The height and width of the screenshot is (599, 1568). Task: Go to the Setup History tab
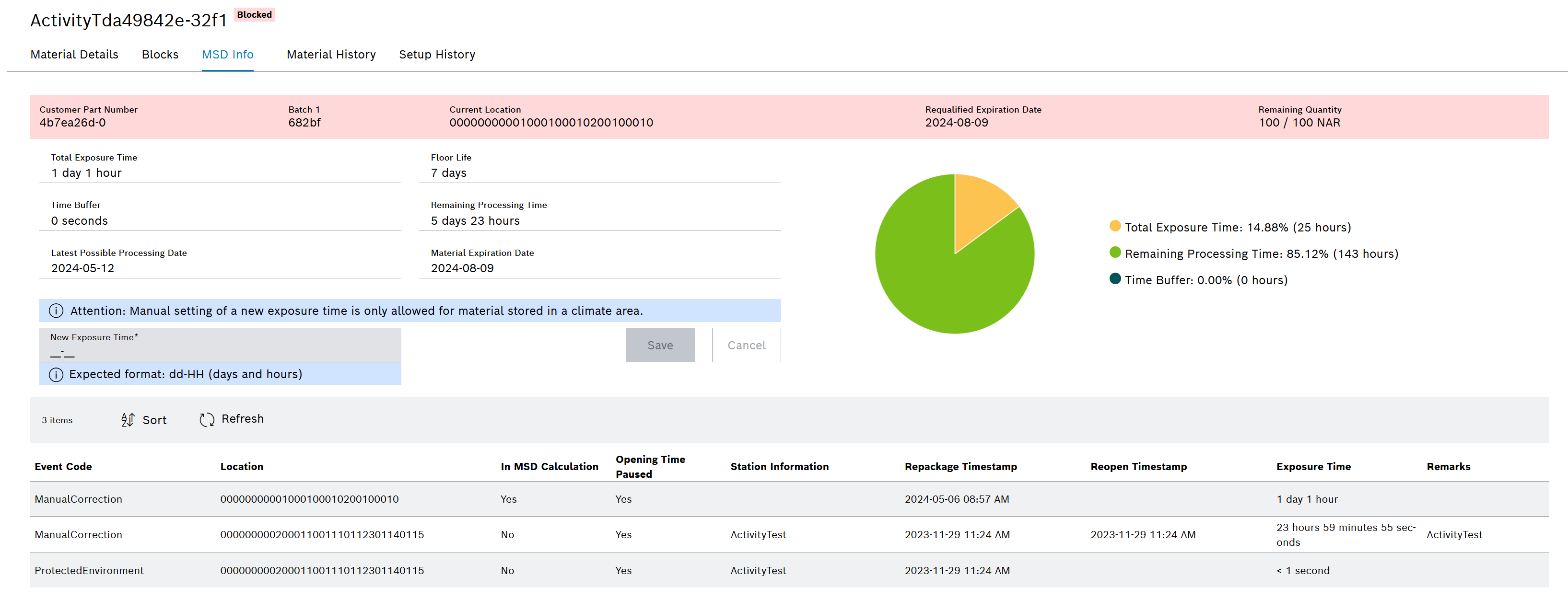pos(437,55)
